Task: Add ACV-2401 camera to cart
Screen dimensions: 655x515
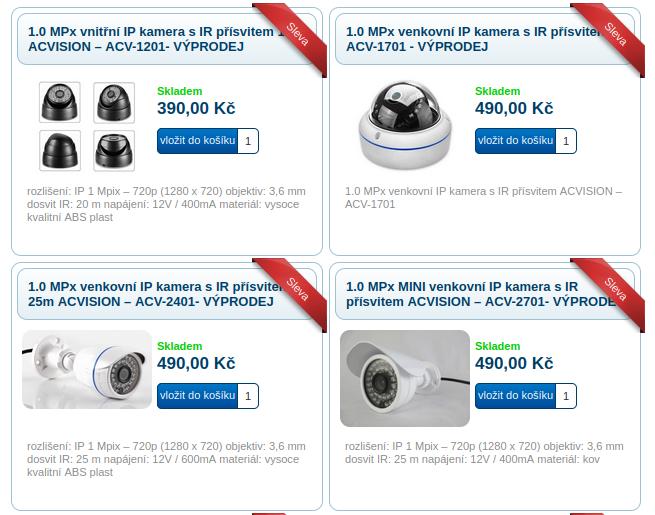Action: (x=197, y=396)
